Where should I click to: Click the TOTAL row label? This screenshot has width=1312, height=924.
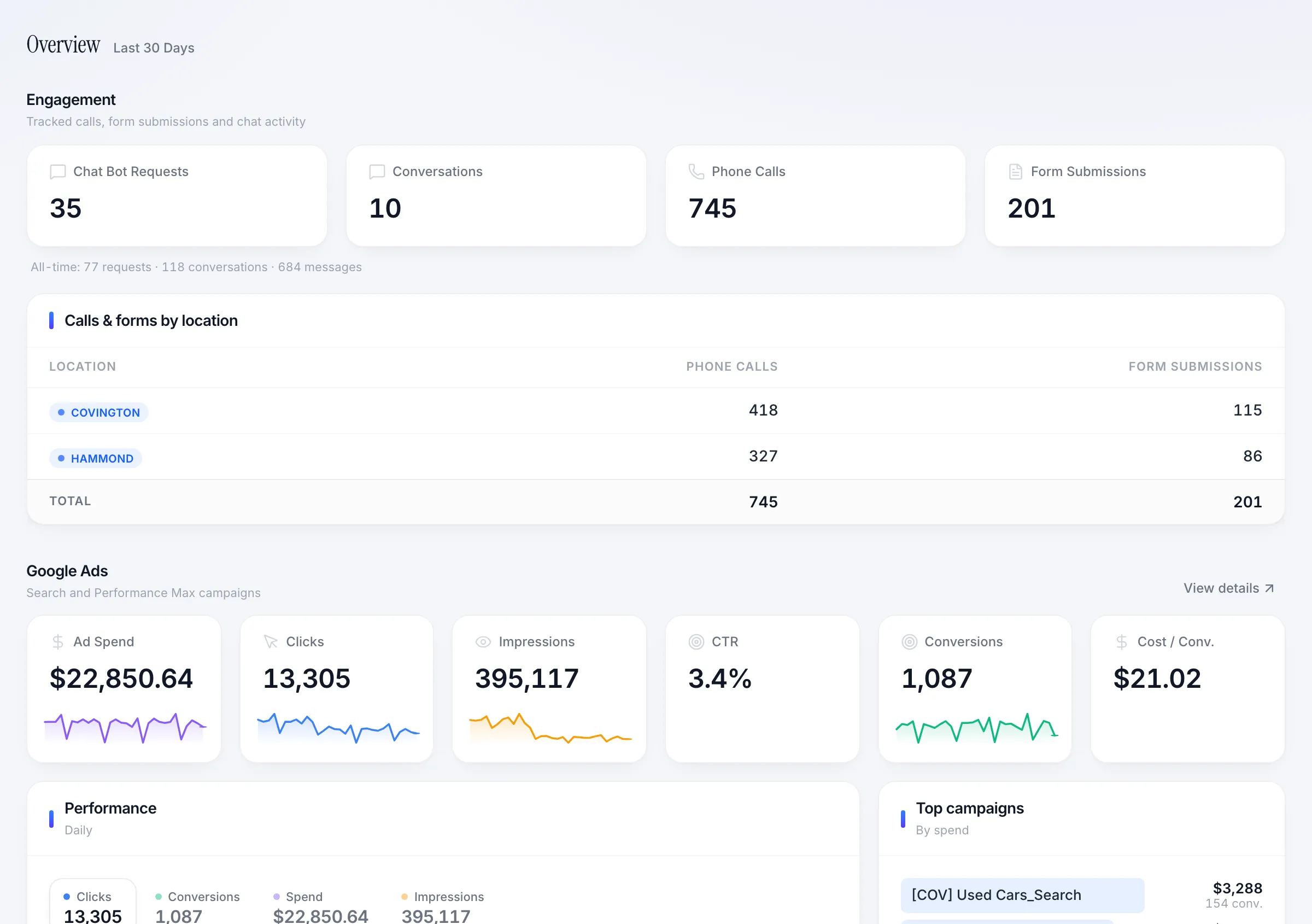point(70,501)
